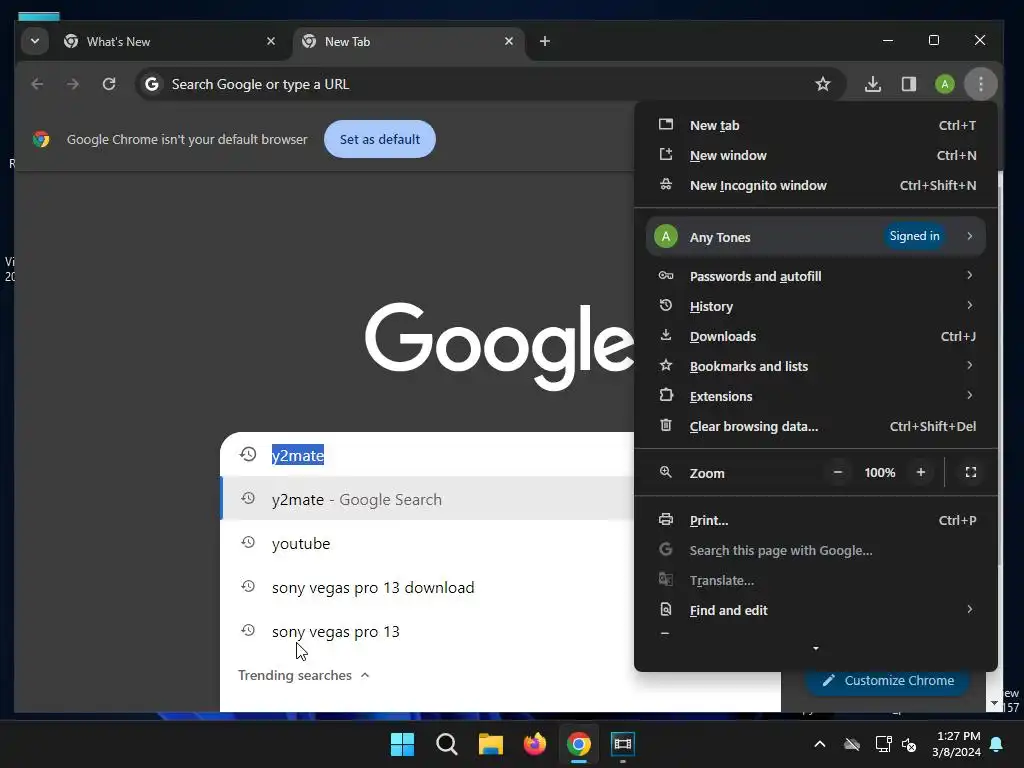Open the Windows Start menu
The image size is (1024, 768).
tap(402, 744)
